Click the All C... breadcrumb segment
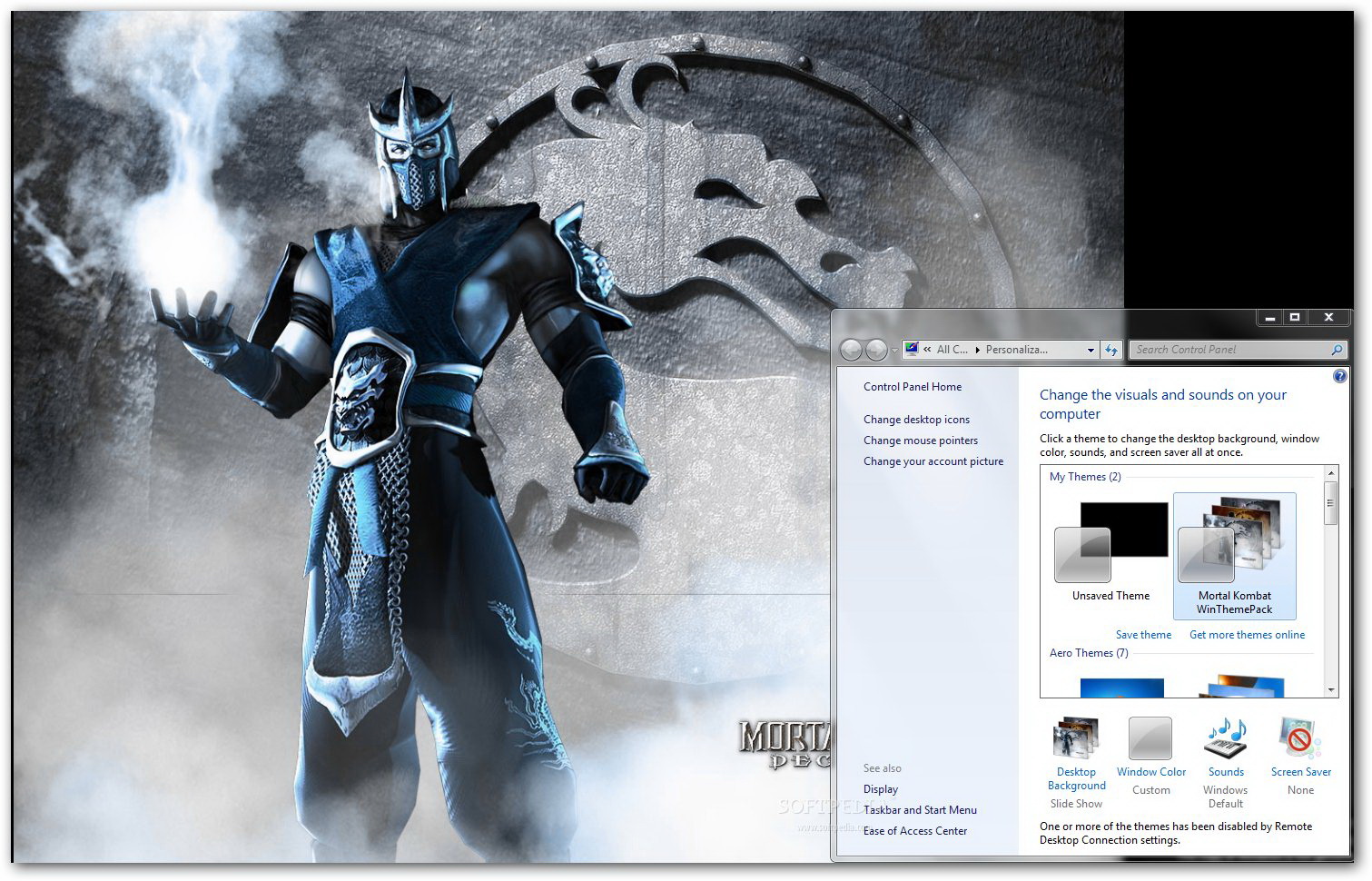 click(952, 350)
